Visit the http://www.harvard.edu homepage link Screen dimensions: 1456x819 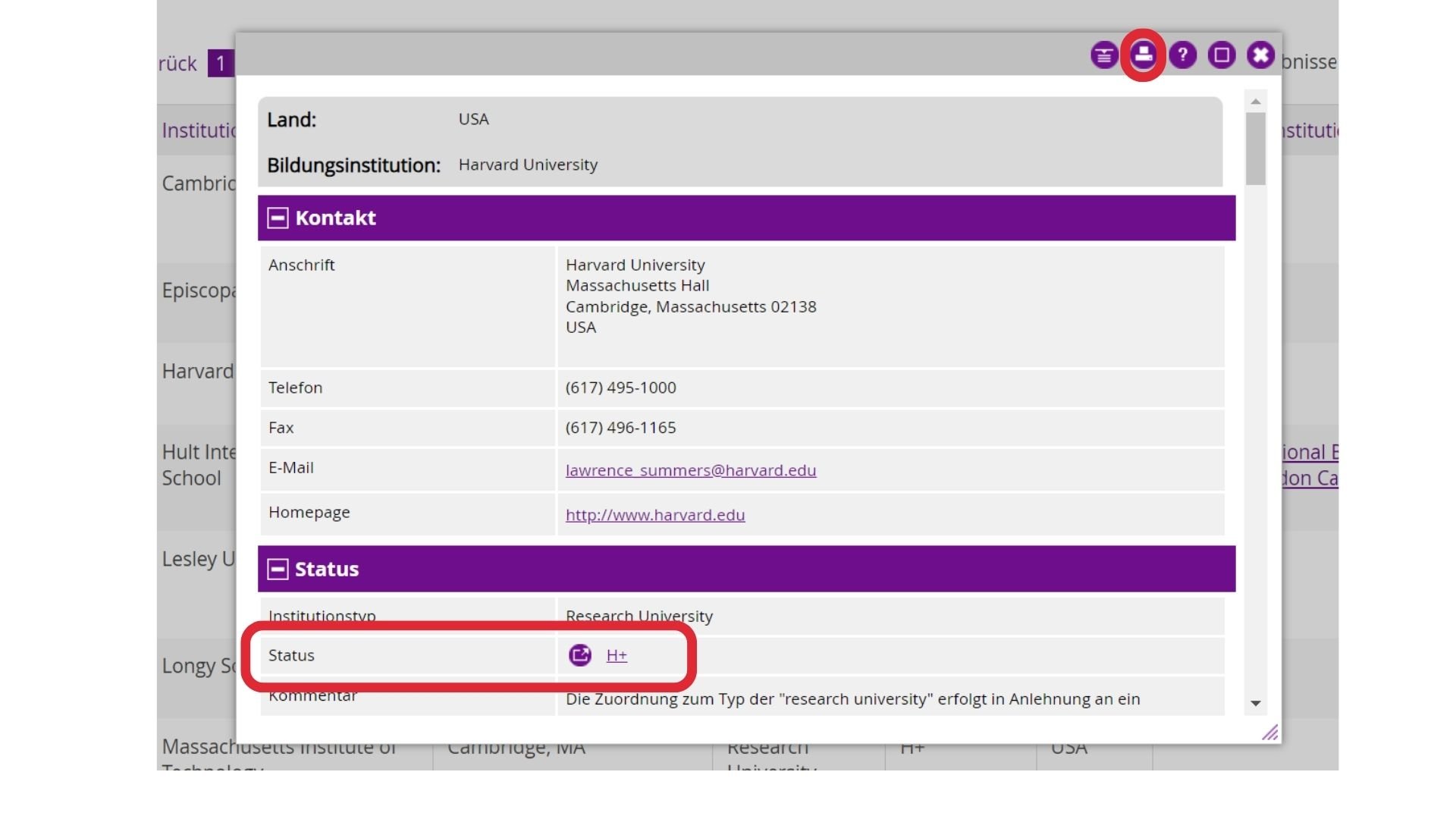(x=655, y=515)
